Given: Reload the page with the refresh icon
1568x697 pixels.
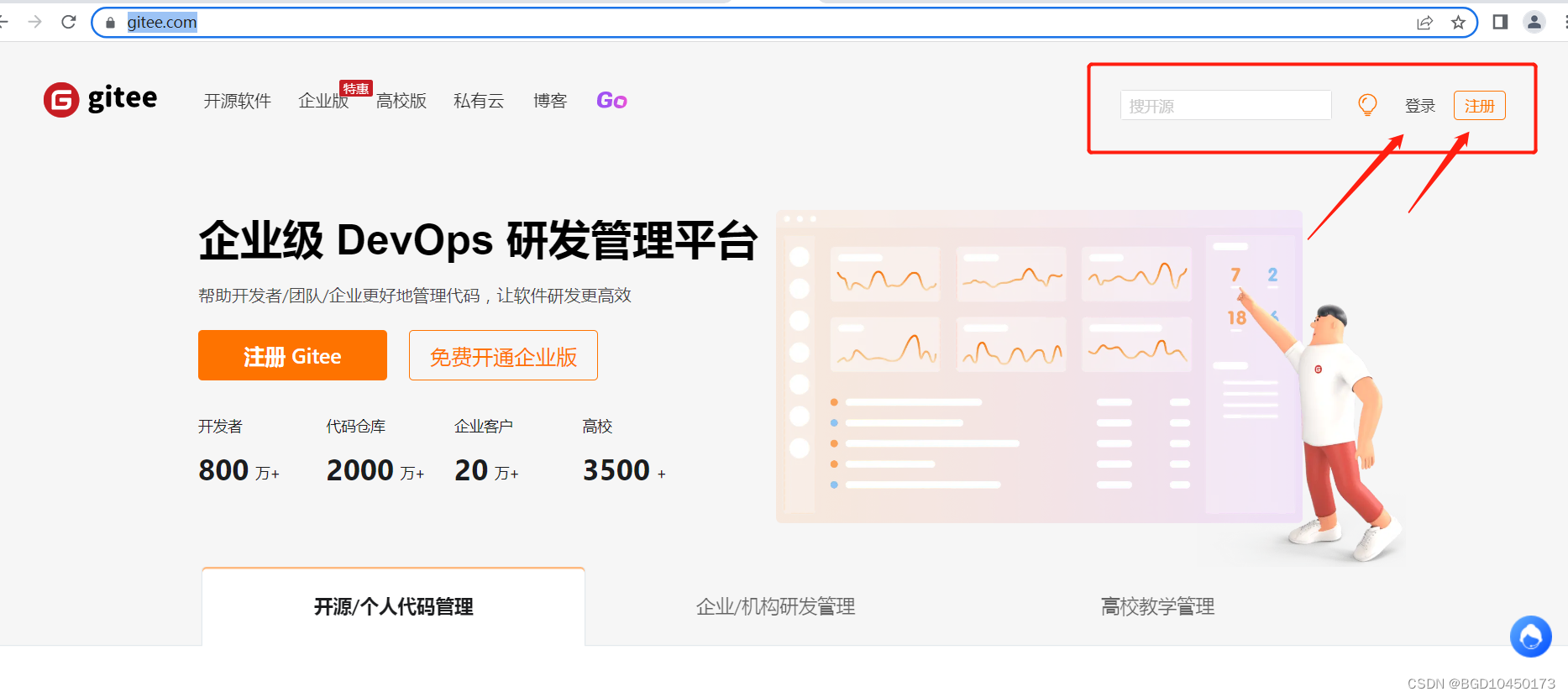Looking at the screenshot, I should pyautogui.click(x=69, y=22).
